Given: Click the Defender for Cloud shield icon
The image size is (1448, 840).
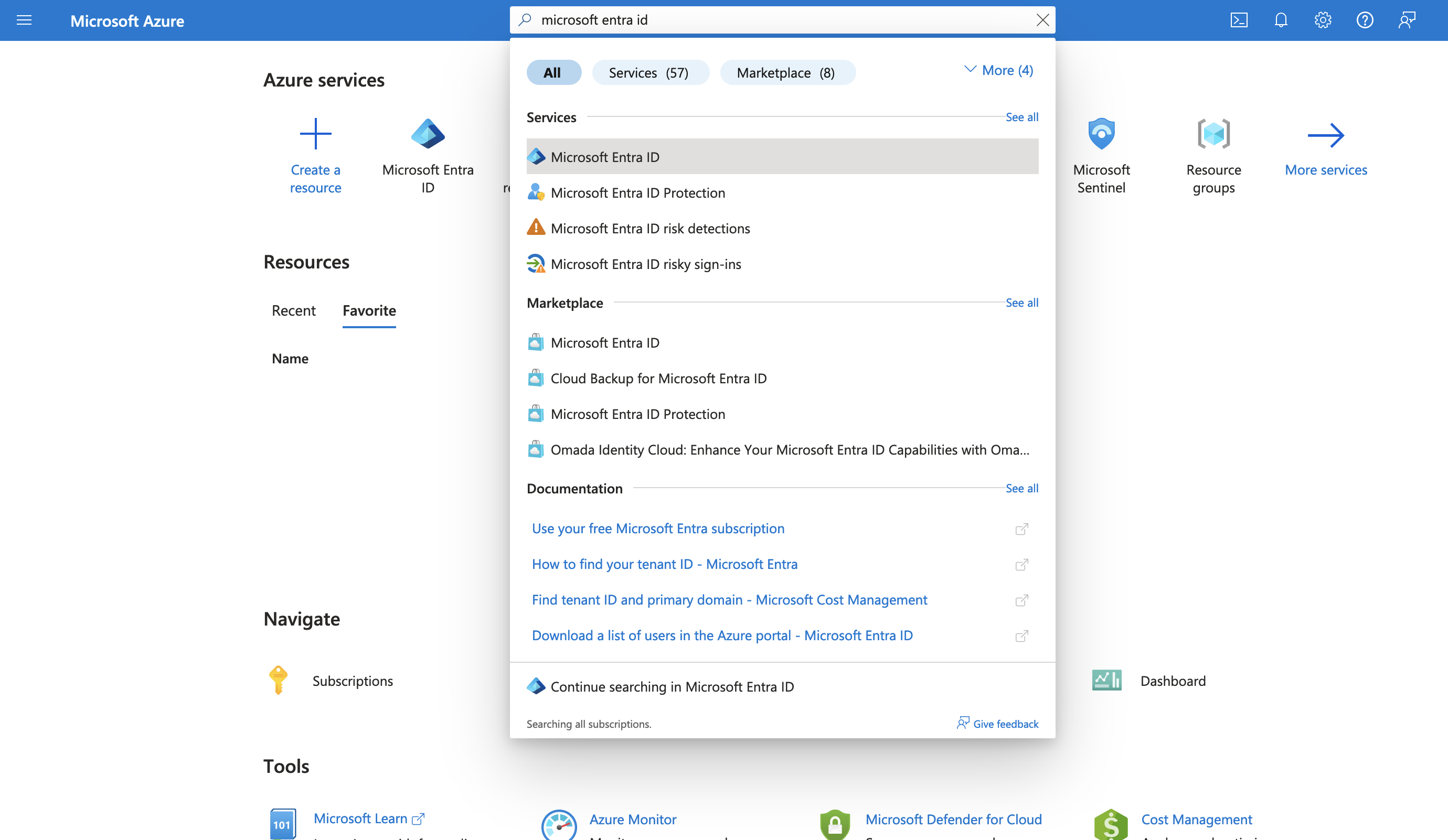Looking at the screenshot, I should (x=834, y=825).
